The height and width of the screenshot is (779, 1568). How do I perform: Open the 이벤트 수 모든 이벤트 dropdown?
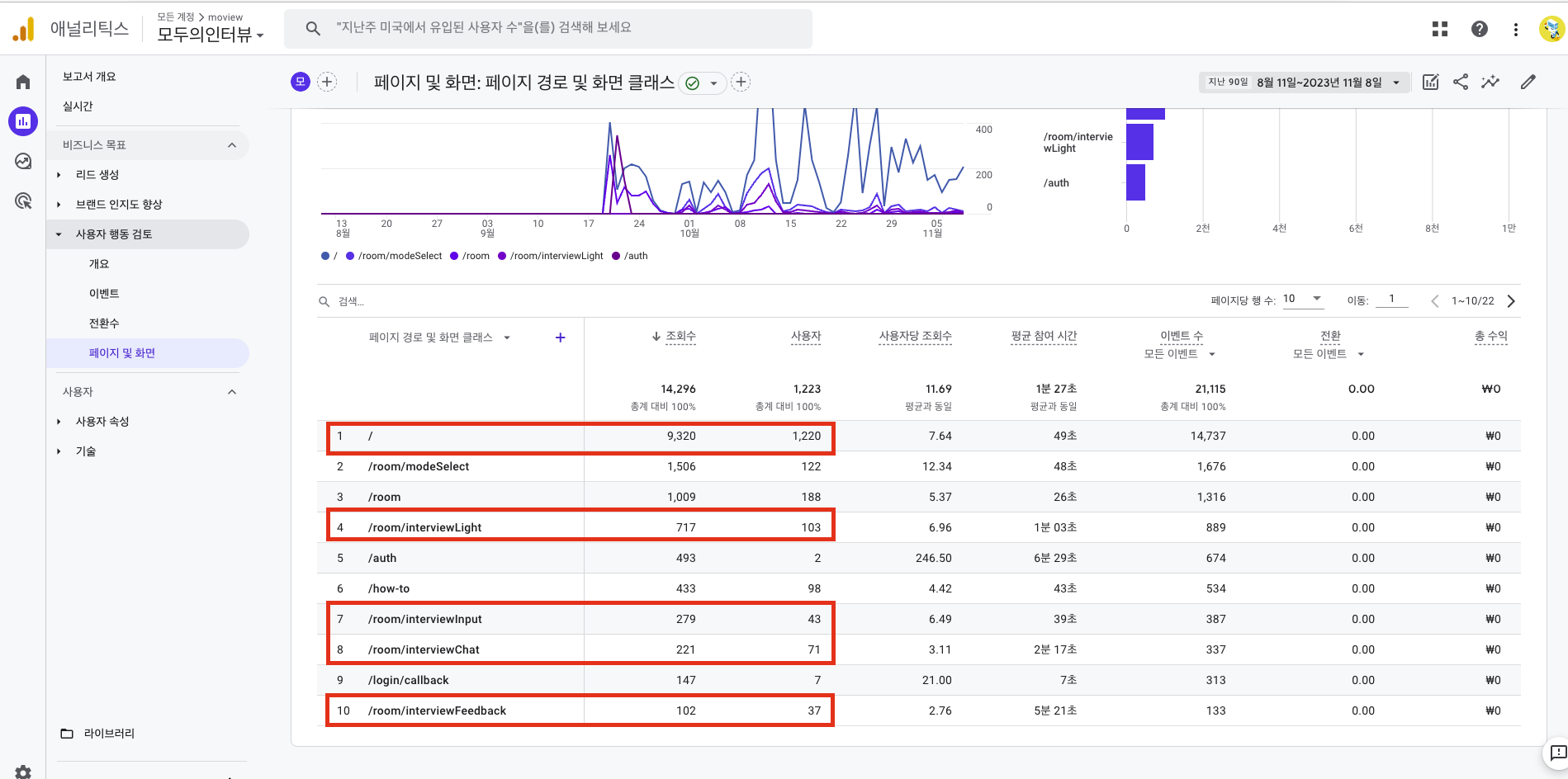[1180, 354]
